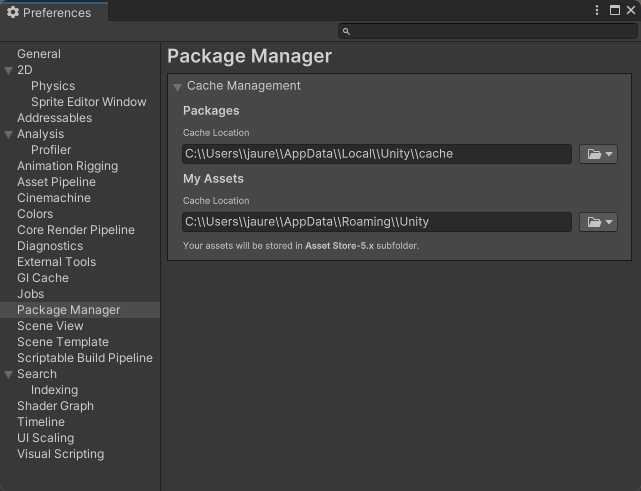Viewport: 641px width, 491px height.
Task: Collapse the Cache Management foldout
Action: (177, 87)
